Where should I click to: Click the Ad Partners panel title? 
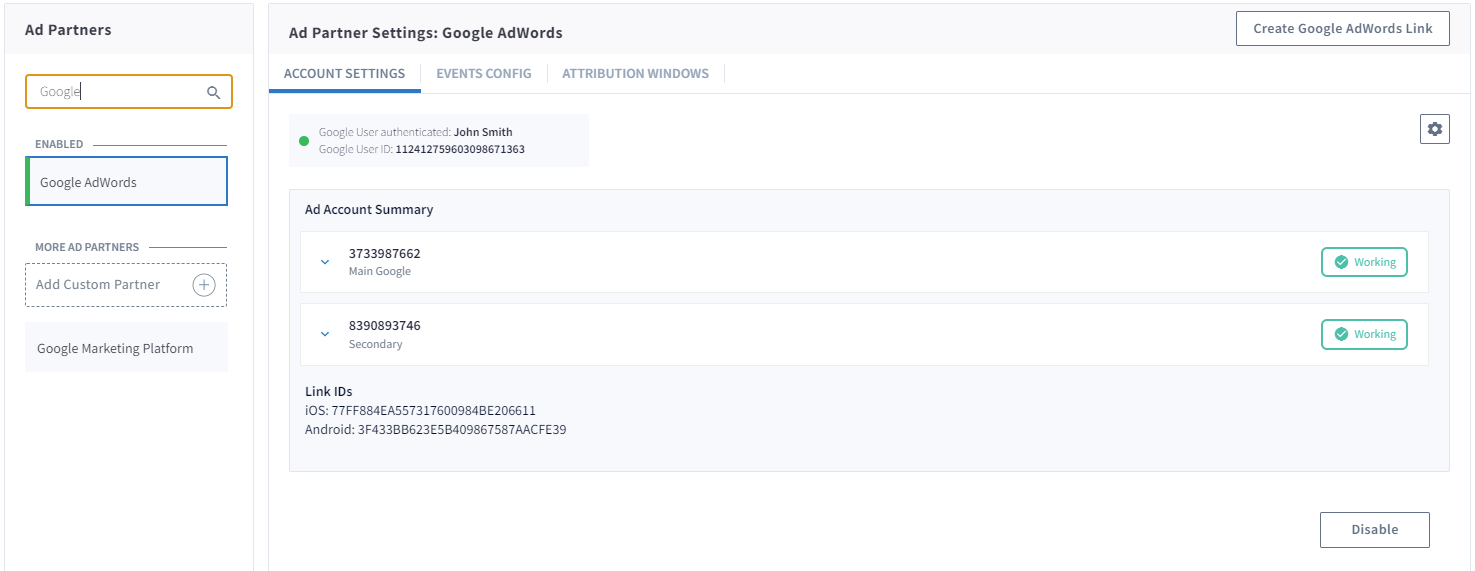(x=68, y=30)
